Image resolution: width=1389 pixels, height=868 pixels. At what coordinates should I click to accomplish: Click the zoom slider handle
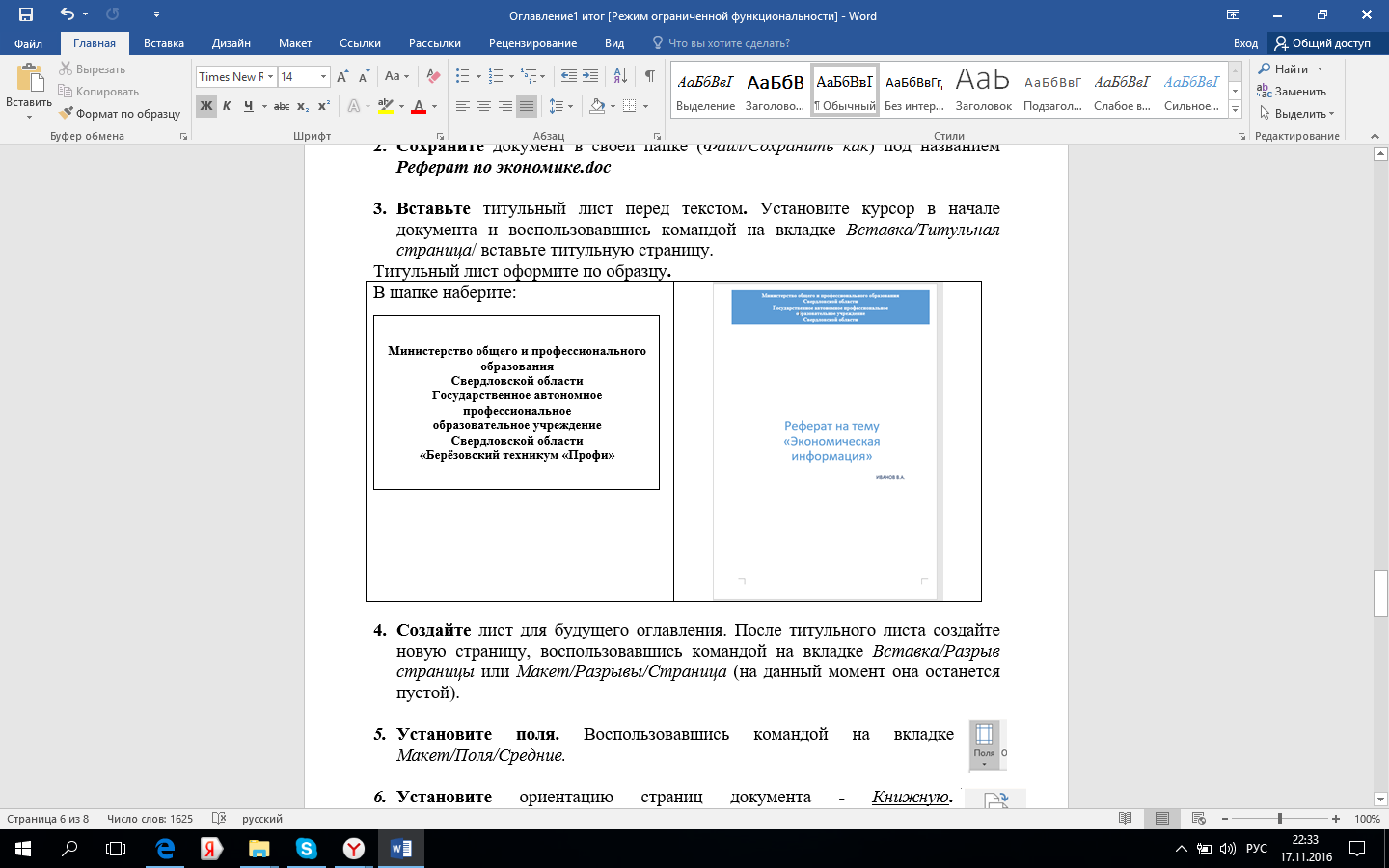(x=1280, y=819)
